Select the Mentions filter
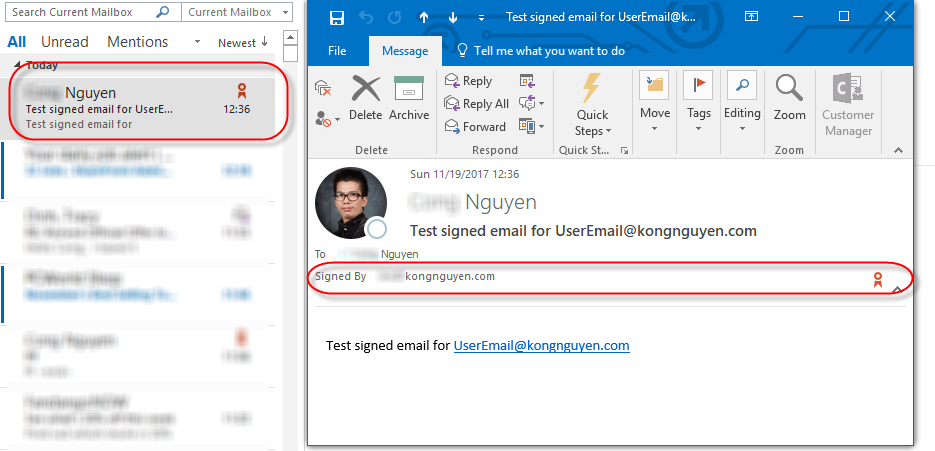 (138, 42)
